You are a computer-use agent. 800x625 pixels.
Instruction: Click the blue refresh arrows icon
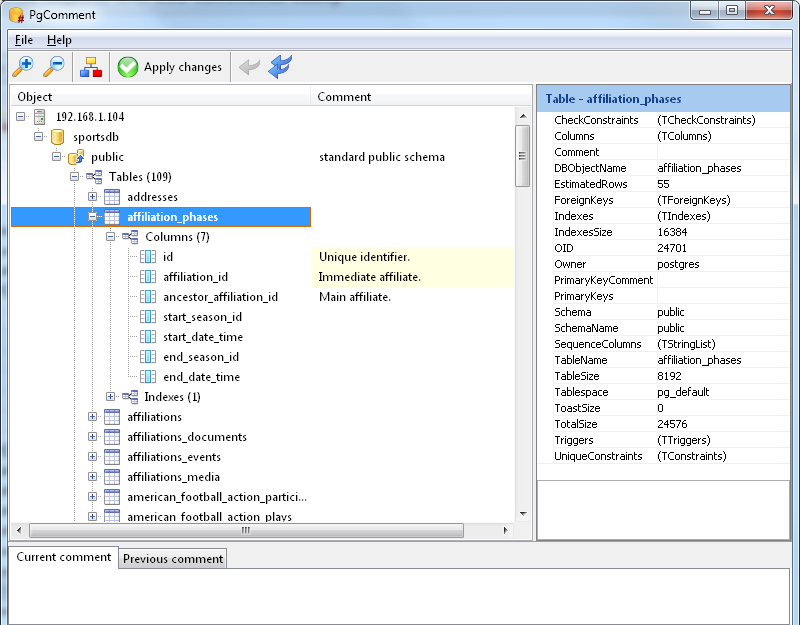coord(281,67)
